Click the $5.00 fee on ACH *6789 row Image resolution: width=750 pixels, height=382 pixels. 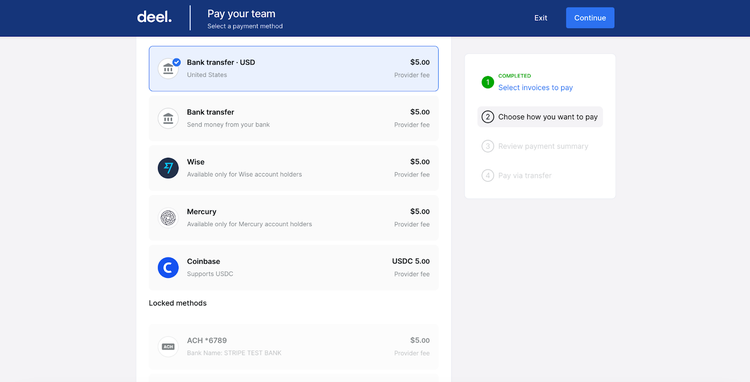pyautogui.click(x=420, y=340)
